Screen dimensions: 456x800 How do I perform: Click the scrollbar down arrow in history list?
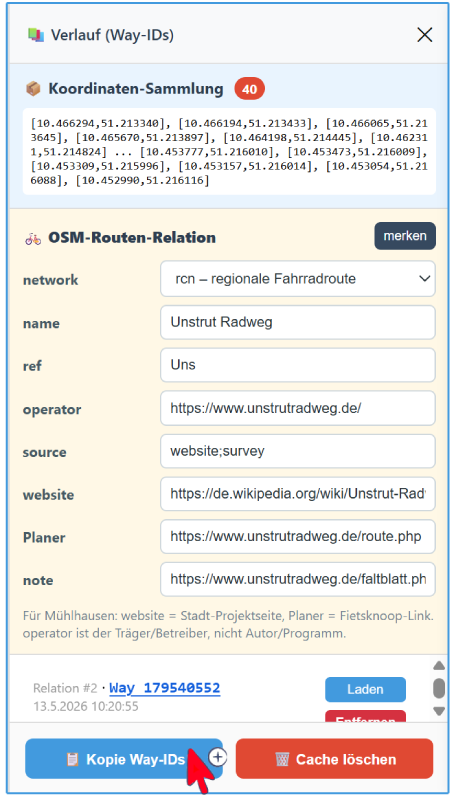click(x=439, y=711)
